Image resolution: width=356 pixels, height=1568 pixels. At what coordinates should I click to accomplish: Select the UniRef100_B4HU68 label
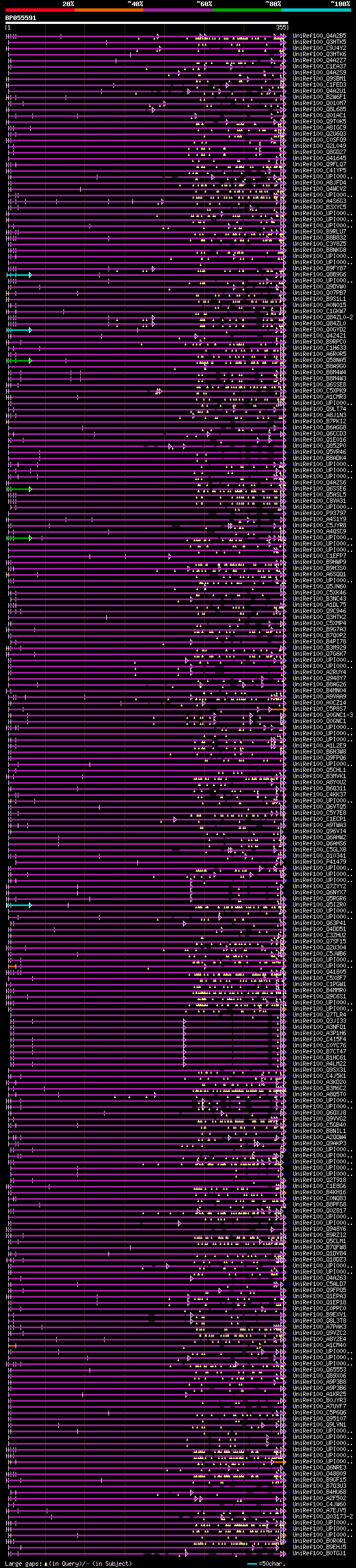(319, 1492)
